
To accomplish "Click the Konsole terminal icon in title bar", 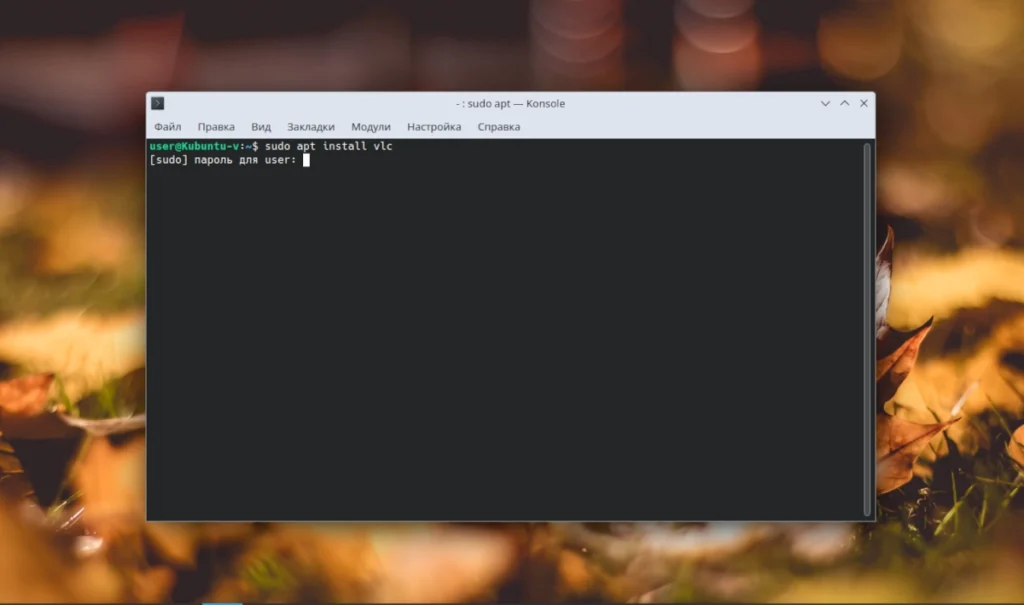I will click(157, 103).
